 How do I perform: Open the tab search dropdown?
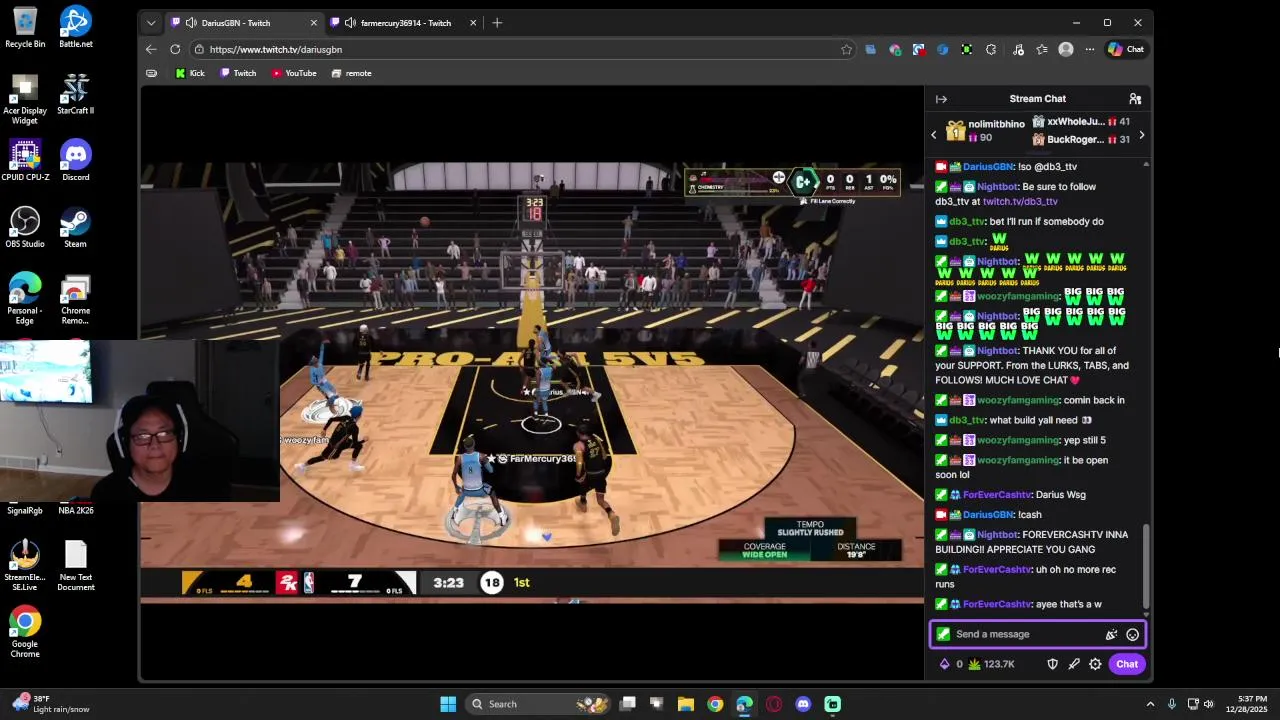coord(151,23)
